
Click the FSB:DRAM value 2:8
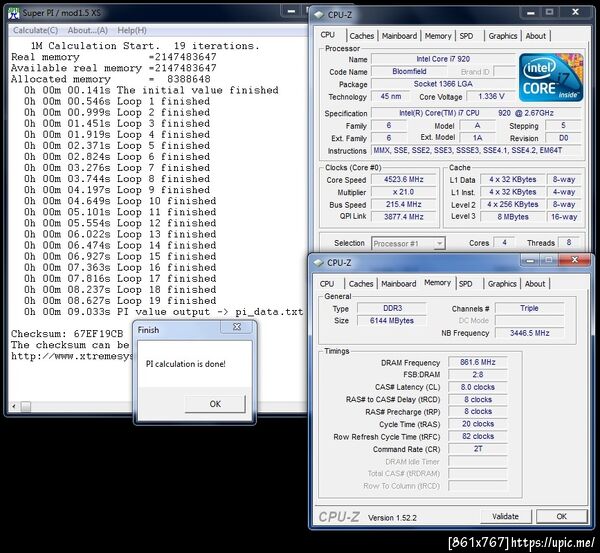pyautogui.click(x=478, y=374)
